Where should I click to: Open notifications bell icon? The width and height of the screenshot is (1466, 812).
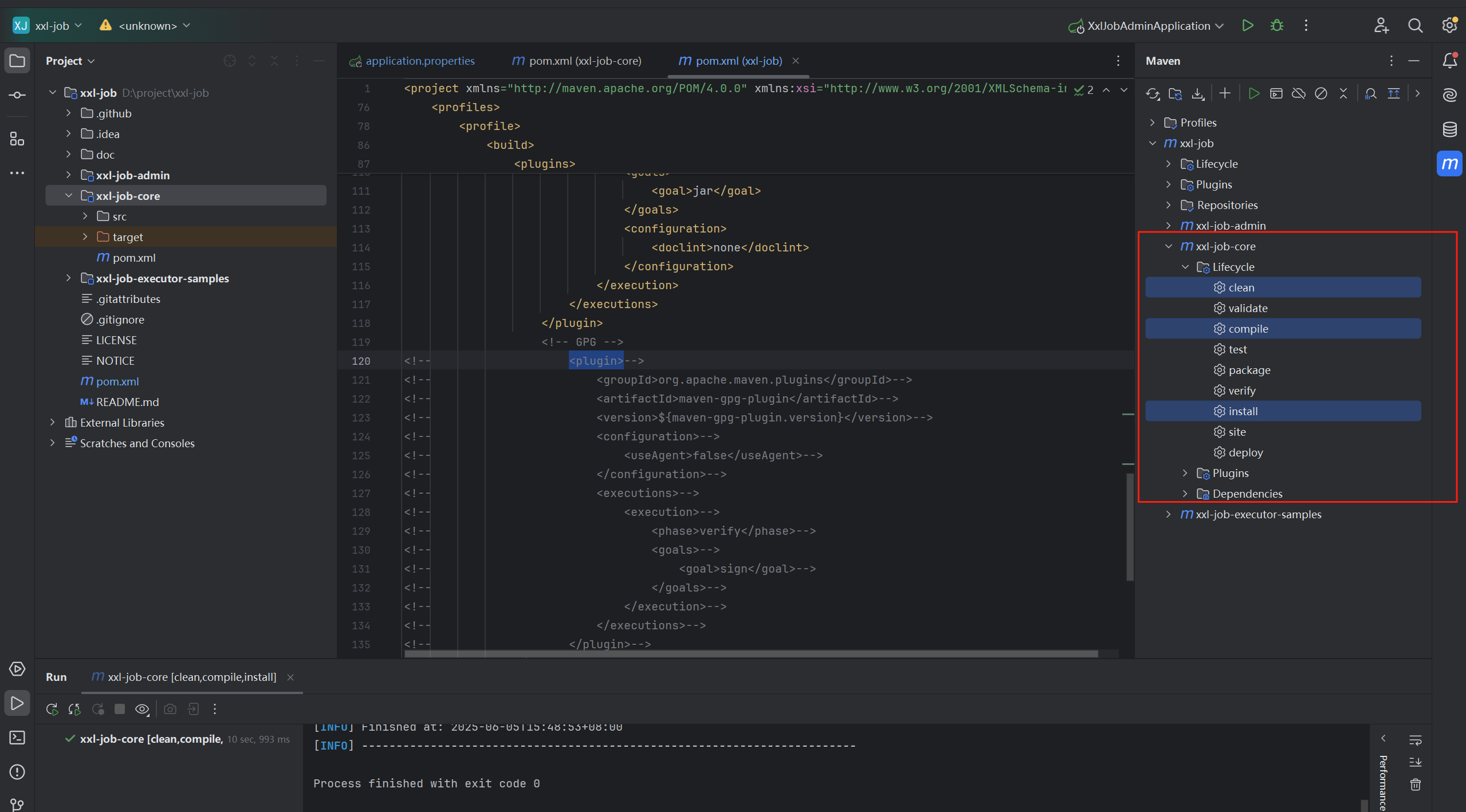(1449, 61)
